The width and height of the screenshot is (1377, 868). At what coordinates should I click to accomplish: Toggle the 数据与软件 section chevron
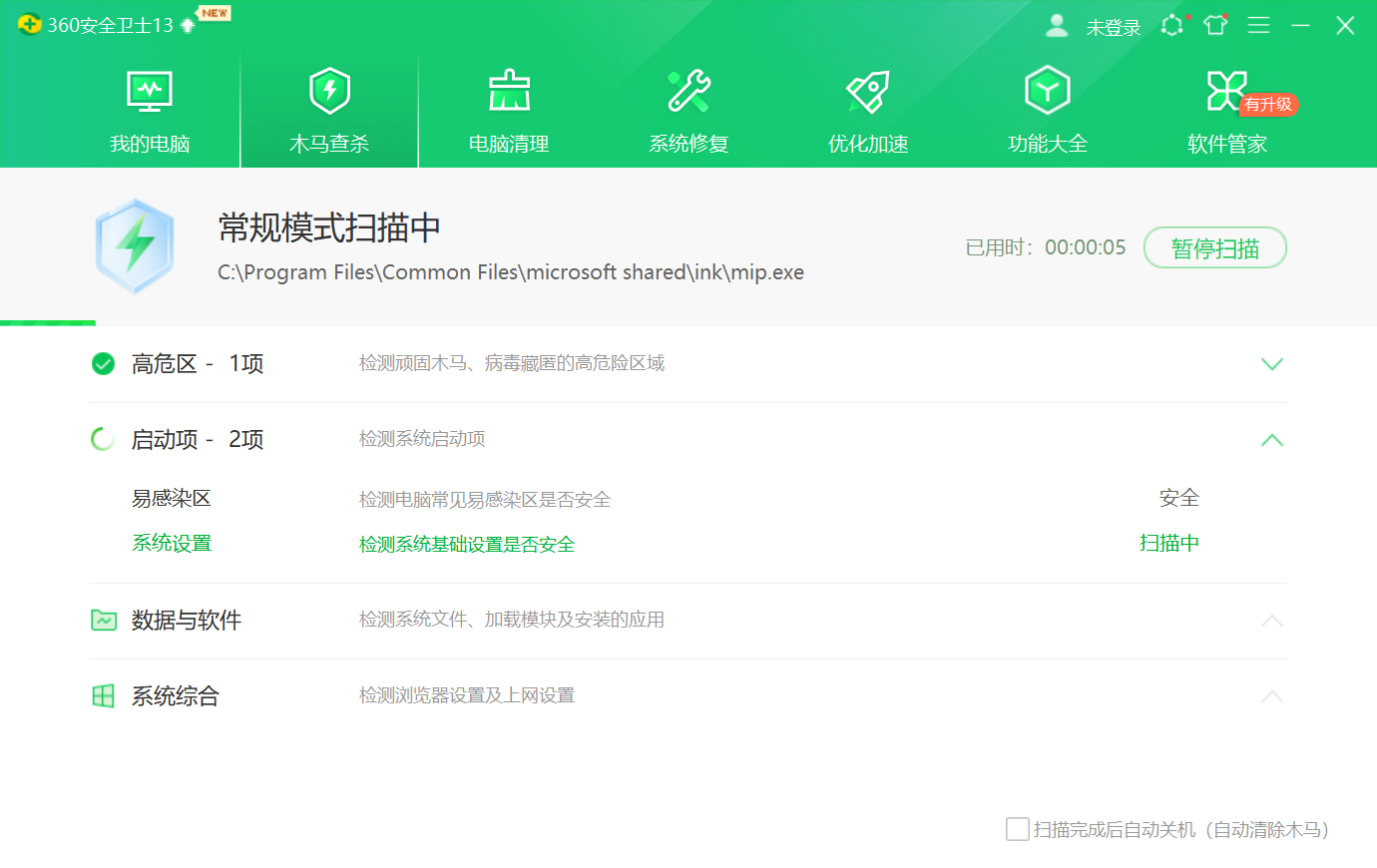pos(1272,620)
